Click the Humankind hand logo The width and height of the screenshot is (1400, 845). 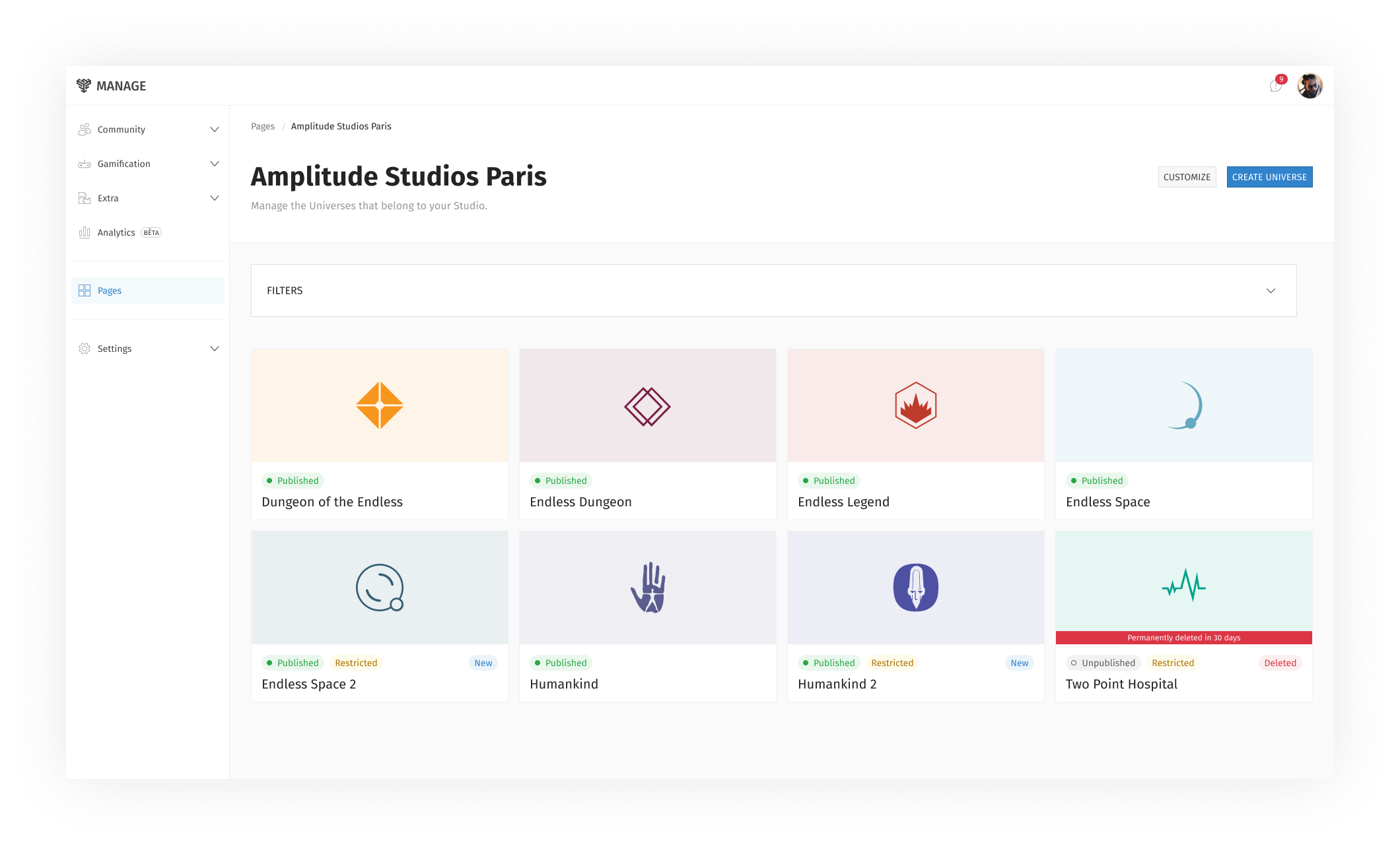pos(648,588)
